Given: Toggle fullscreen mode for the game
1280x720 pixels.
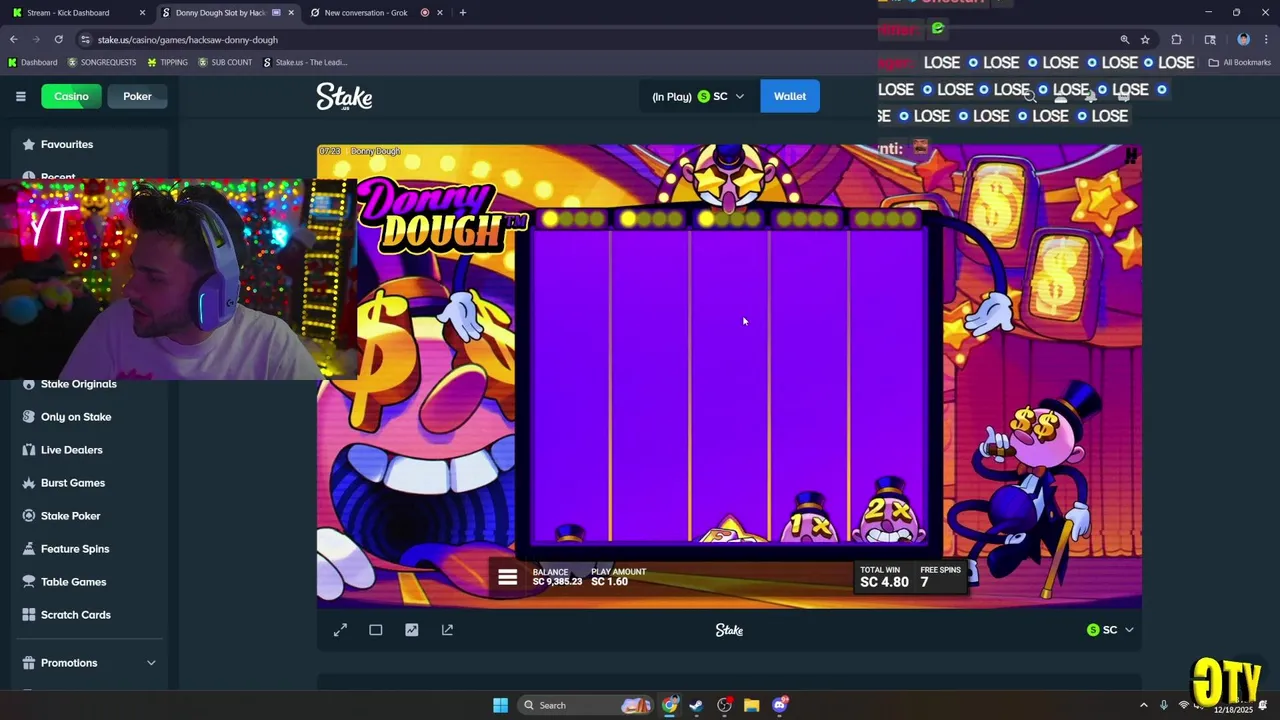Looking at the screenshot, I should pos(340,630).
